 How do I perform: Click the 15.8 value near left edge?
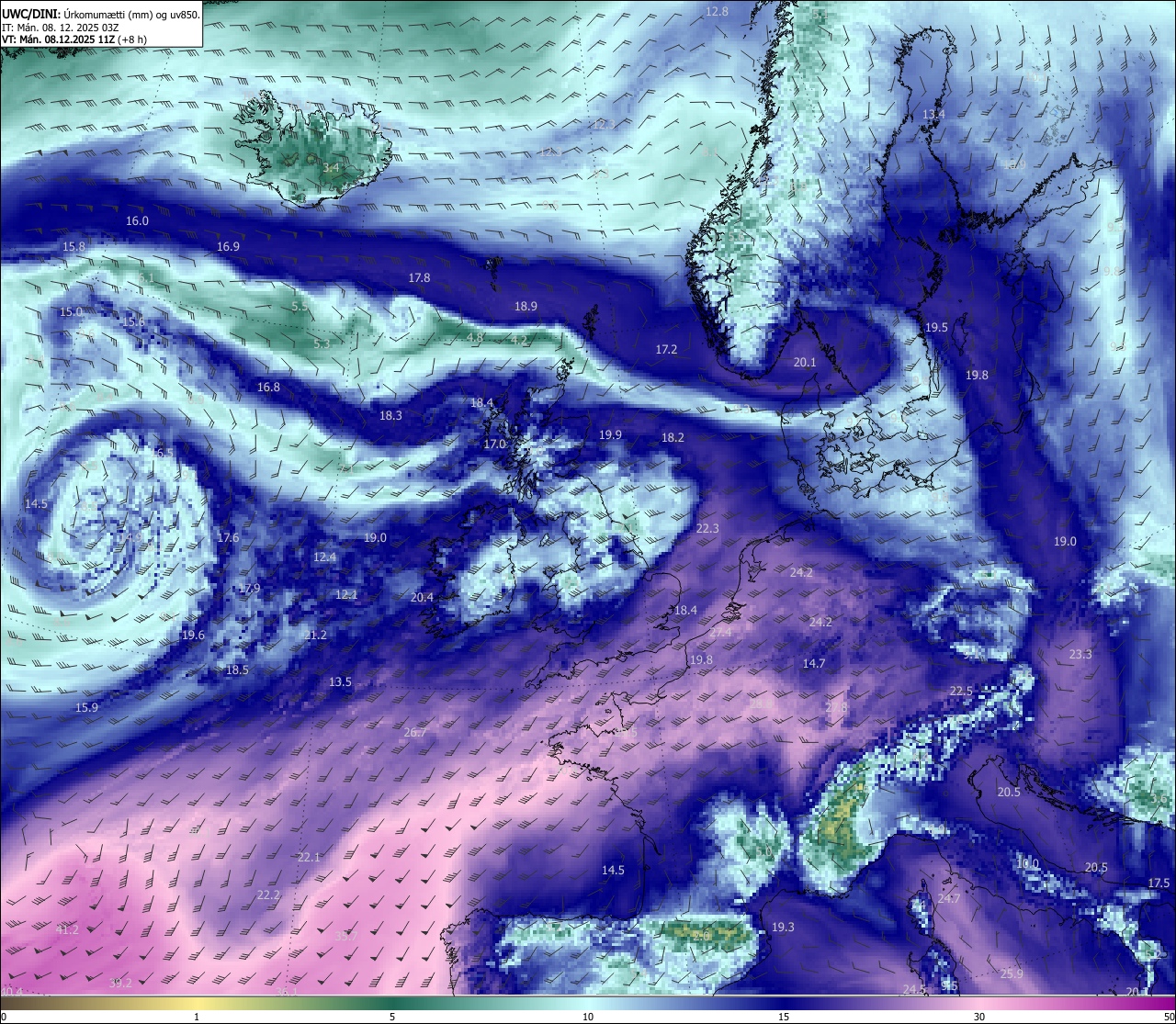[x=73, y=246]
